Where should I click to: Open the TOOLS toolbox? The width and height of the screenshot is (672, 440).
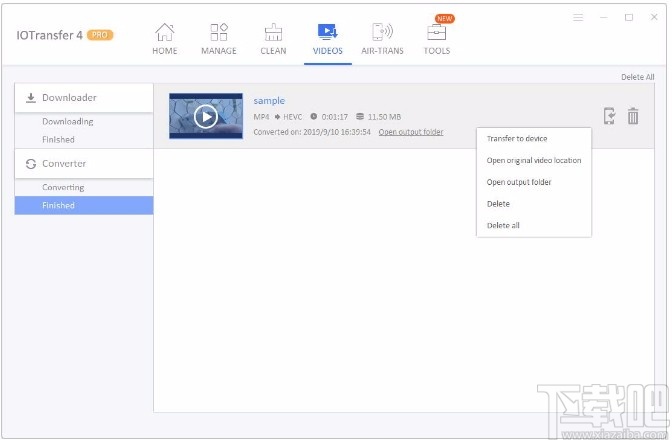click(x=437, y=39)
